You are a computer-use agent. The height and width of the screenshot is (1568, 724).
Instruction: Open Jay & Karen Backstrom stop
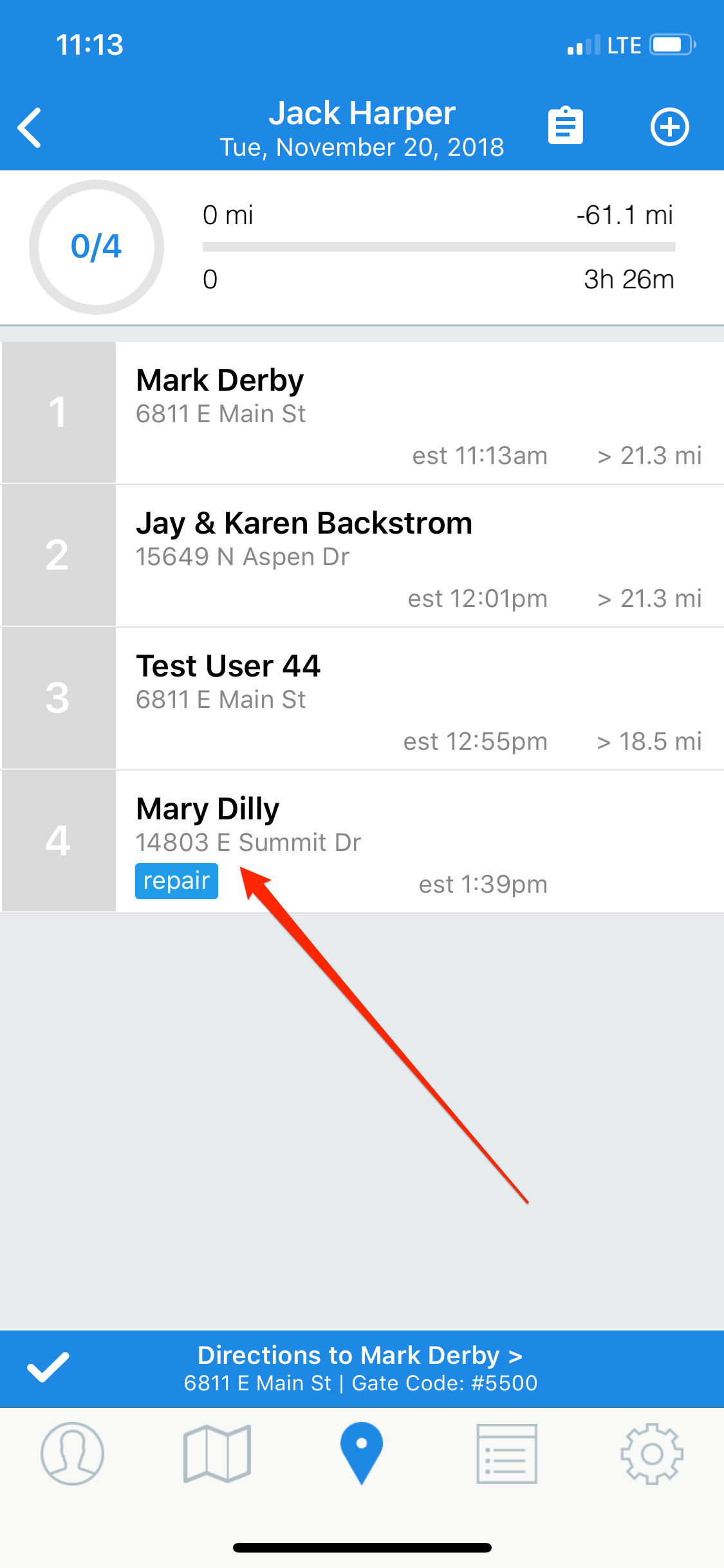click(x=362, y=555)
